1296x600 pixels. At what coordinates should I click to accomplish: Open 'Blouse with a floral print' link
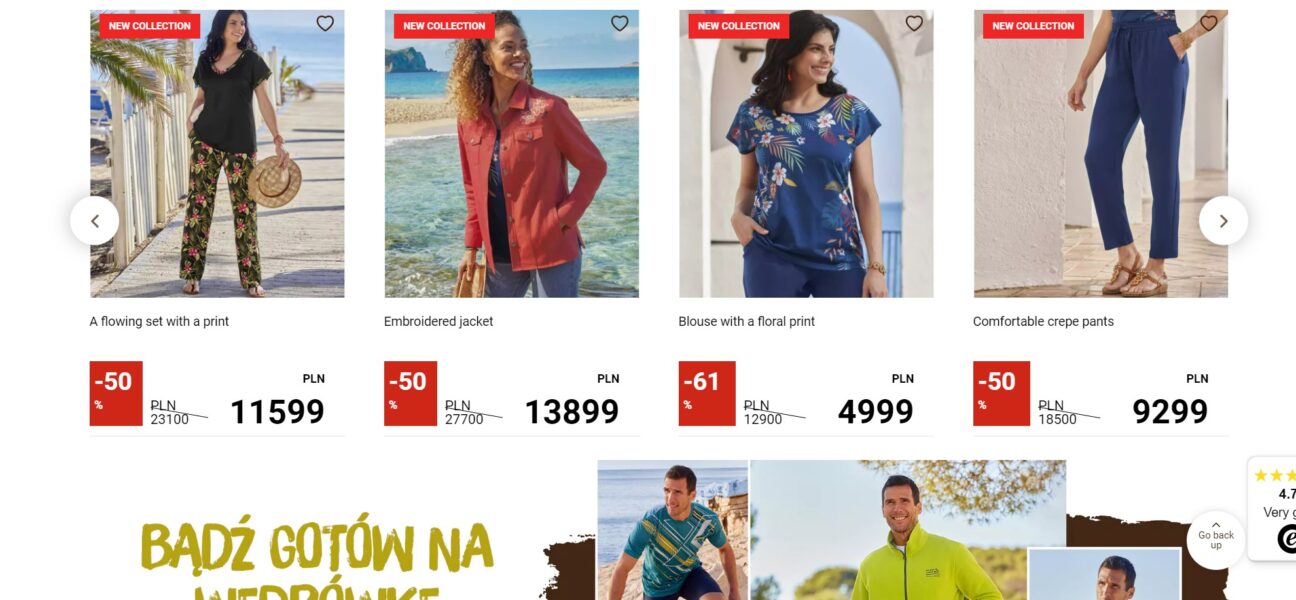[746, 321]
